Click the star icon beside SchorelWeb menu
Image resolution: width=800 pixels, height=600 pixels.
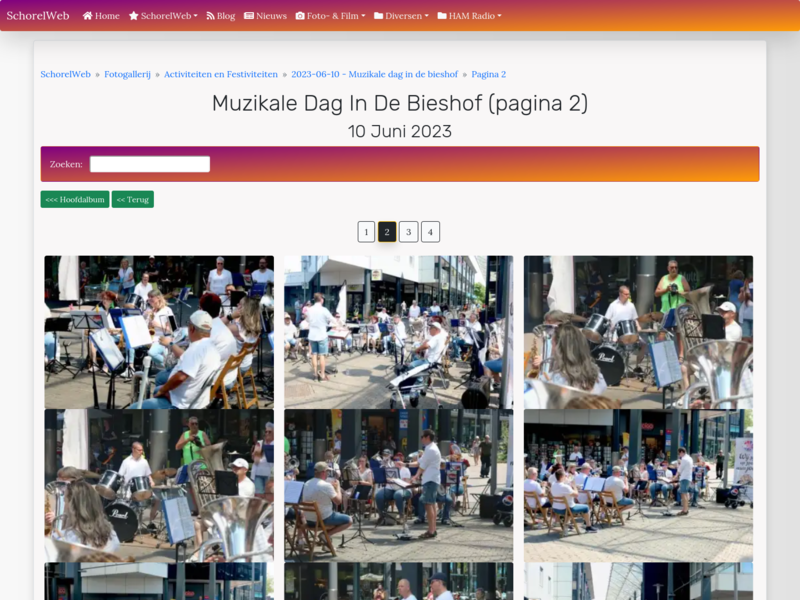coord(134,16)
